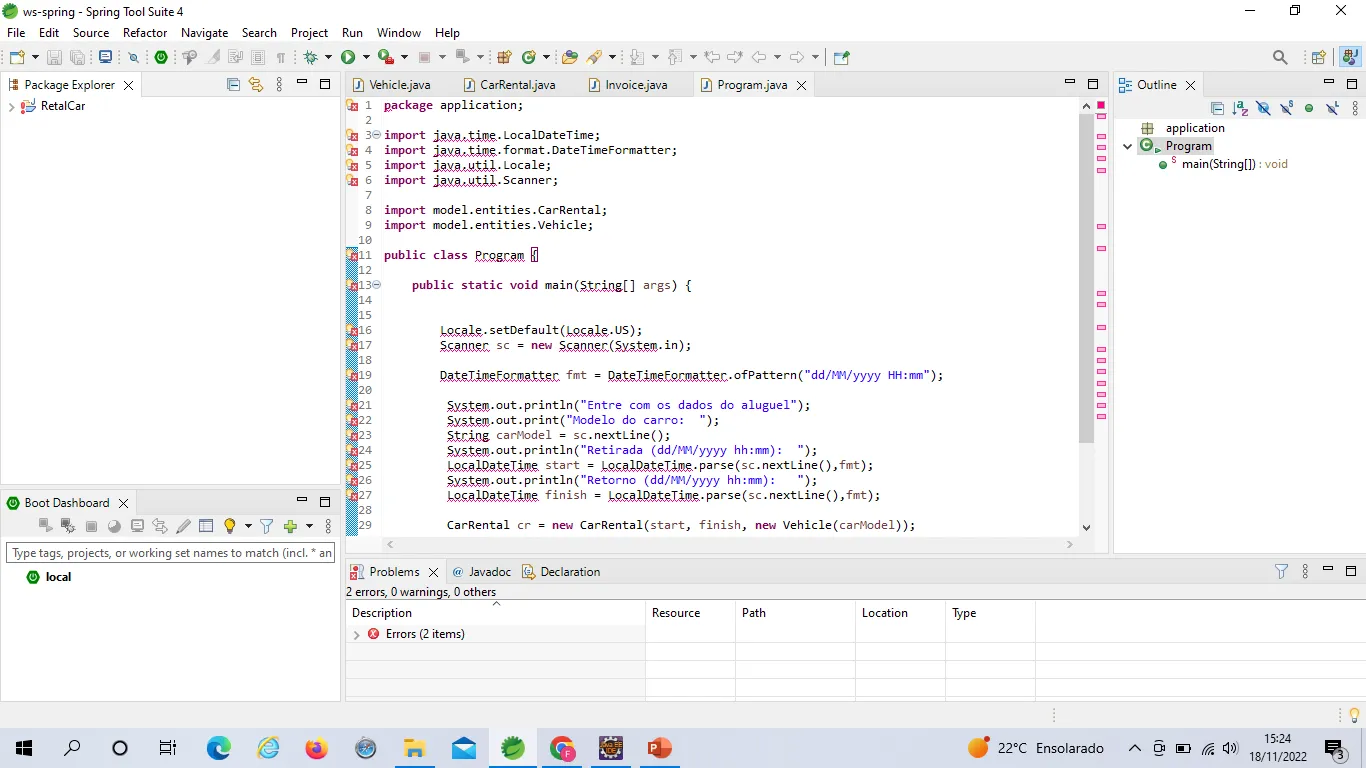Viewport: 1366px width, 768px height.
Task: Click the editor vertical scrollbar thumb
Action: tap(1086, 280)
